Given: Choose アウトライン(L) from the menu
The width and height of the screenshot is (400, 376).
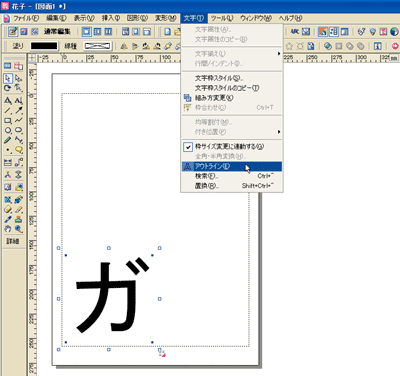Looking at the screenshot, I should [x=232, y=166].
